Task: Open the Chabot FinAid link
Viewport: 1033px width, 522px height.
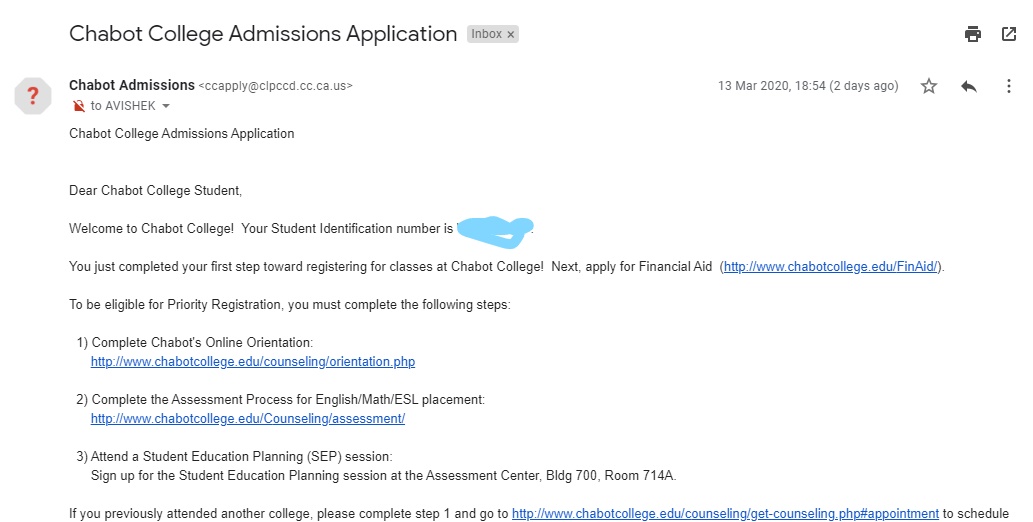Action: (x=831, y=267)
